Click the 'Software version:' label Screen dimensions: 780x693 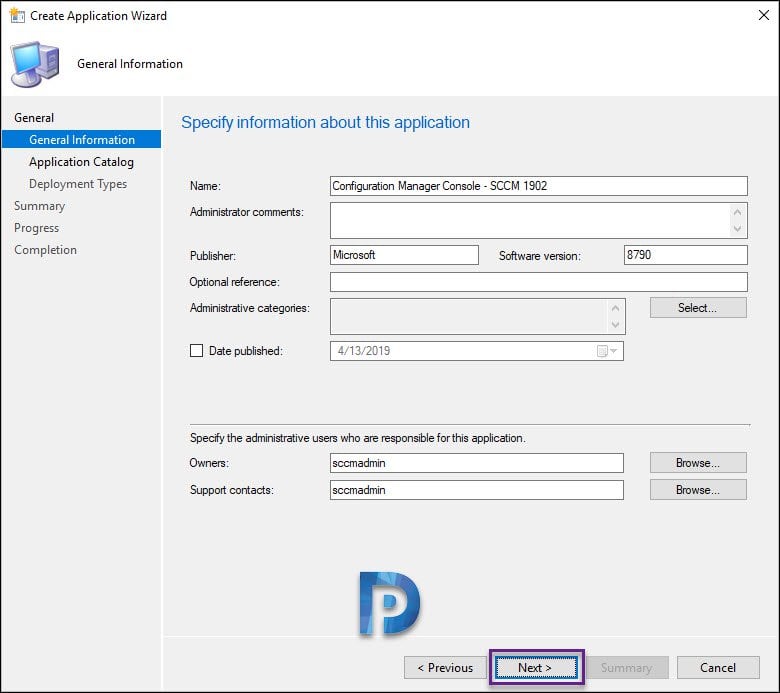point(540,256)
